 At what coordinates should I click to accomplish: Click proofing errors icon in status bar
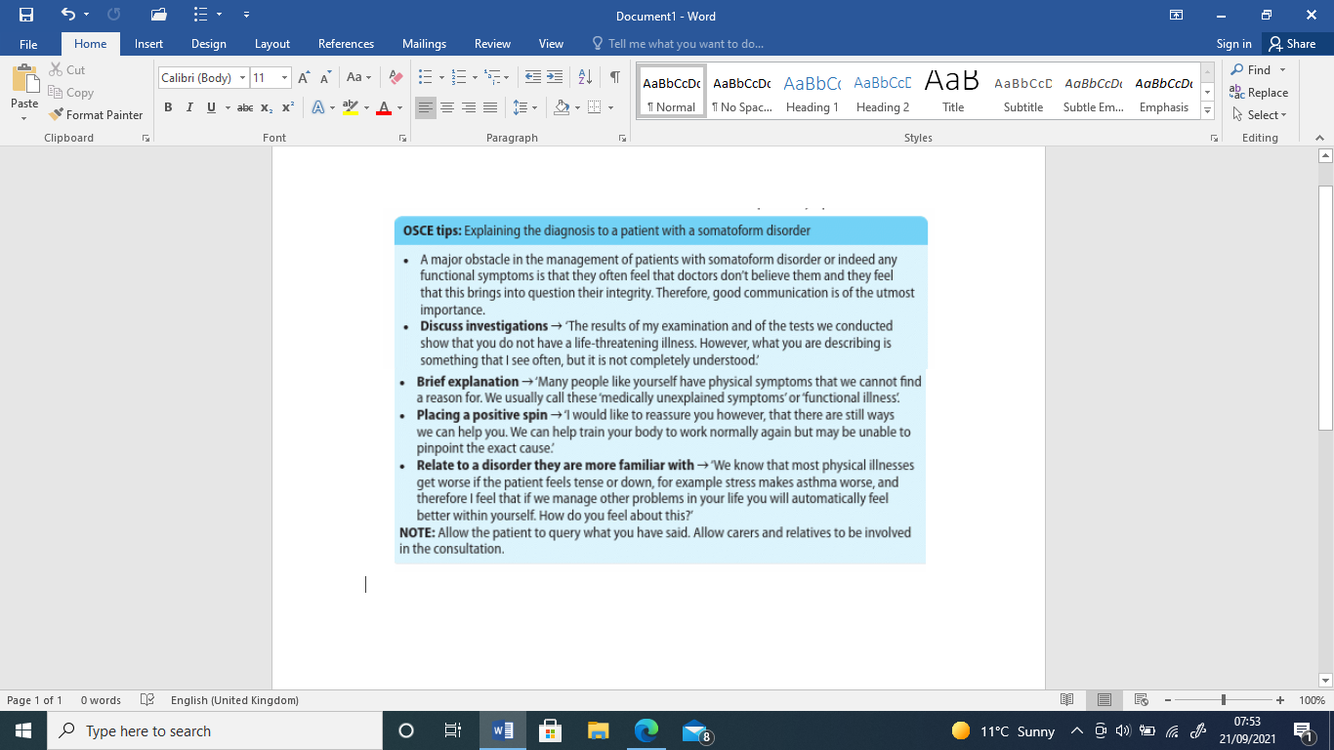pos(147,700)
